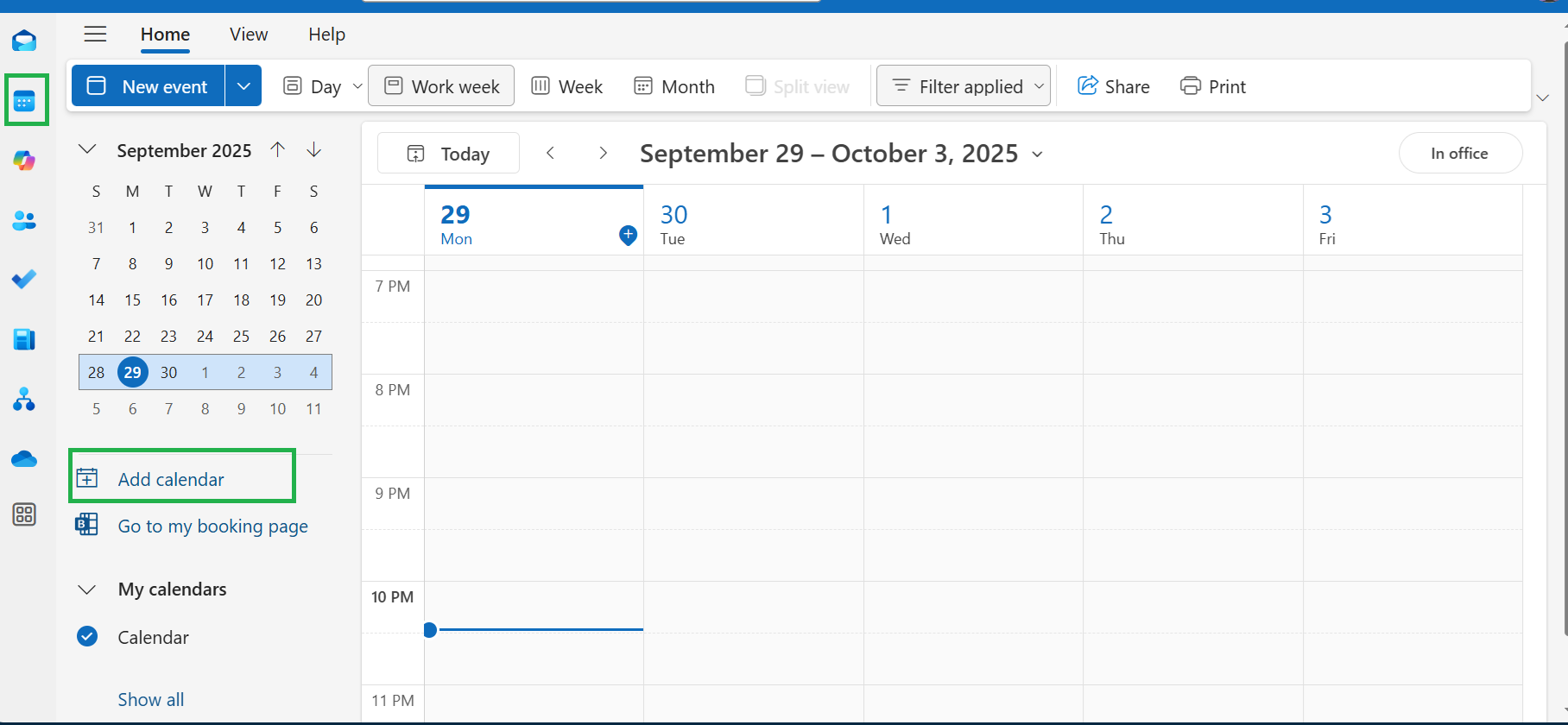Expand the New event dropdown arrow

243,86
